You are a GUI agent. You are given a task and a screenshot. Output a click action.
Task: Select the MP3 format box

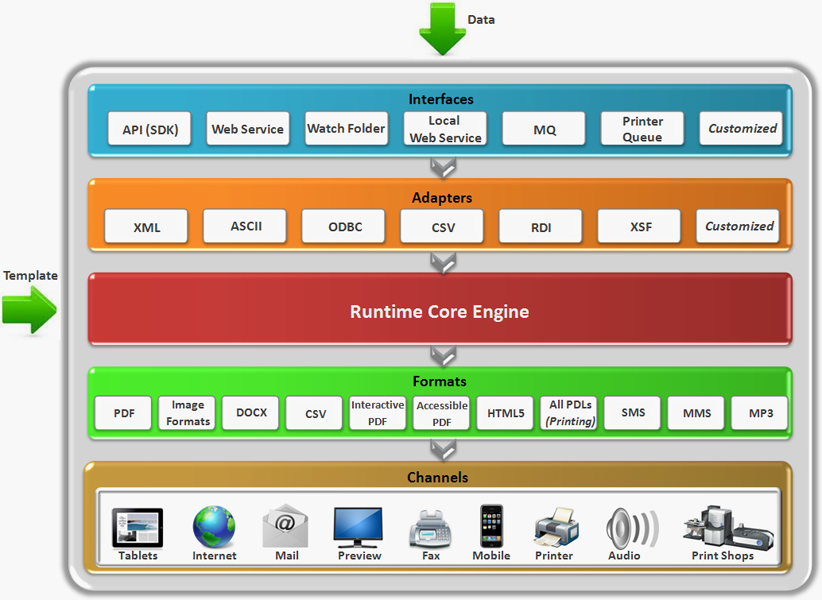click(760, 413)
